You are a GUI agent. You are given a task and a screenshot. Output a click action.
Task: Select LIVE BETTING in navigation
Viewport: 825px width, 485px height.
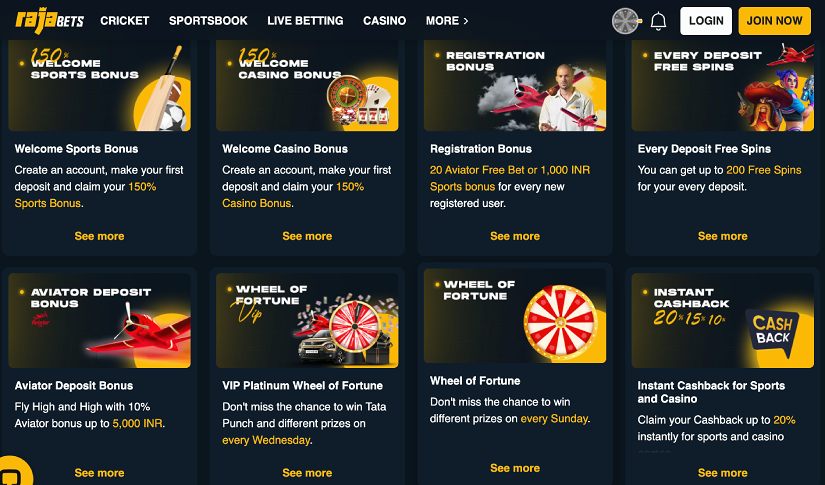[x=305, y=21]
